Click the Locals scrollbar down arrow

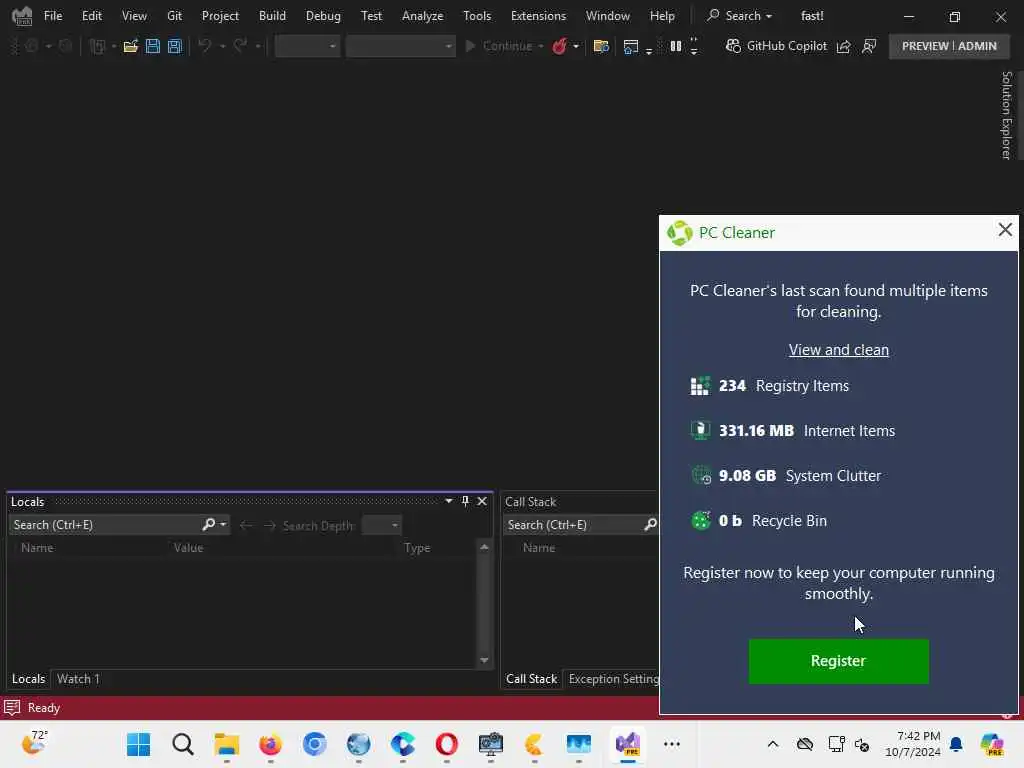[x=484, y=660]
